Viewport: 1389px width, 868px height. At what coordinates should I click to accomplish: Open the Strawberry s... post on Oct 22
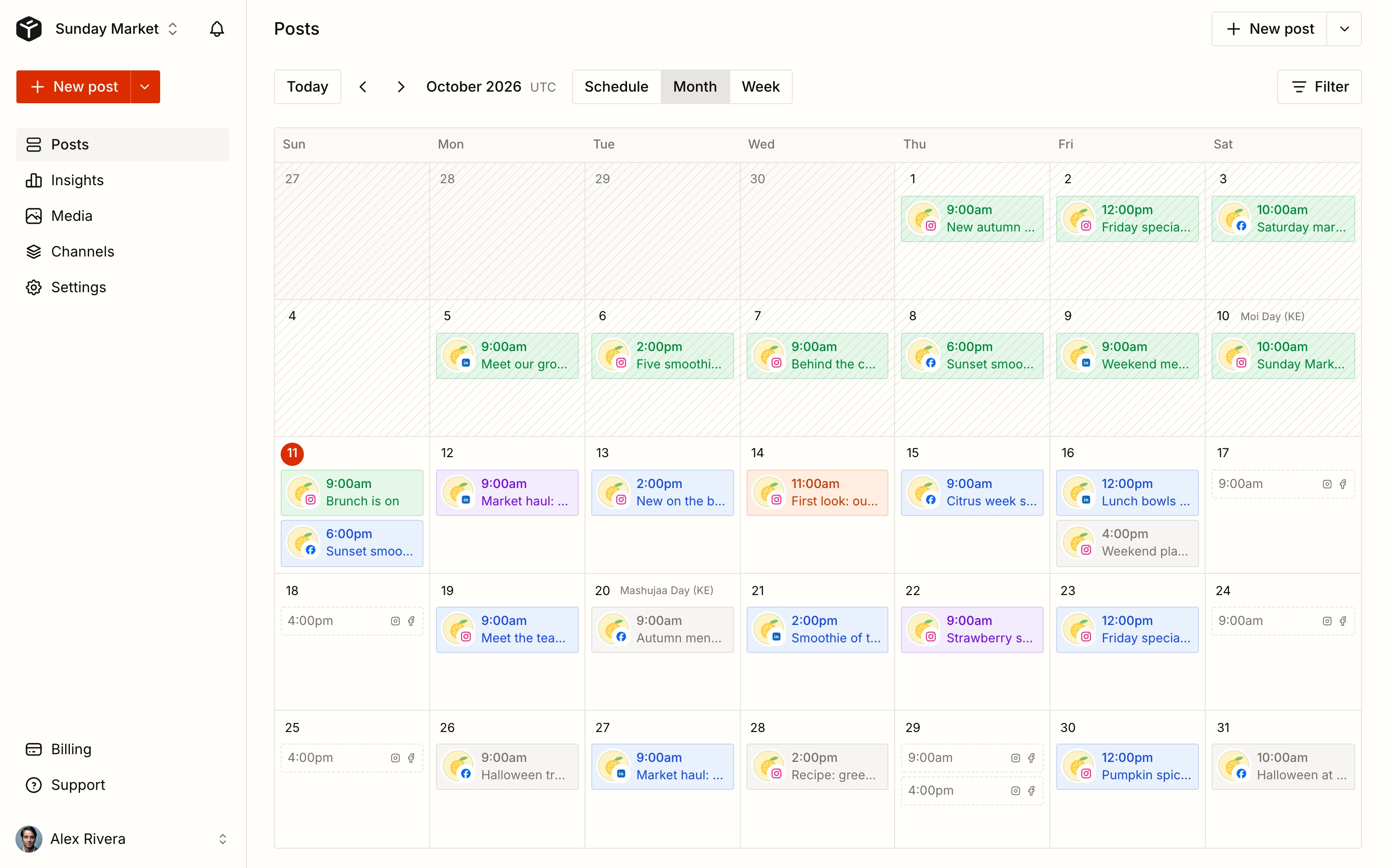pyautogui.click(x=972, y=630)
